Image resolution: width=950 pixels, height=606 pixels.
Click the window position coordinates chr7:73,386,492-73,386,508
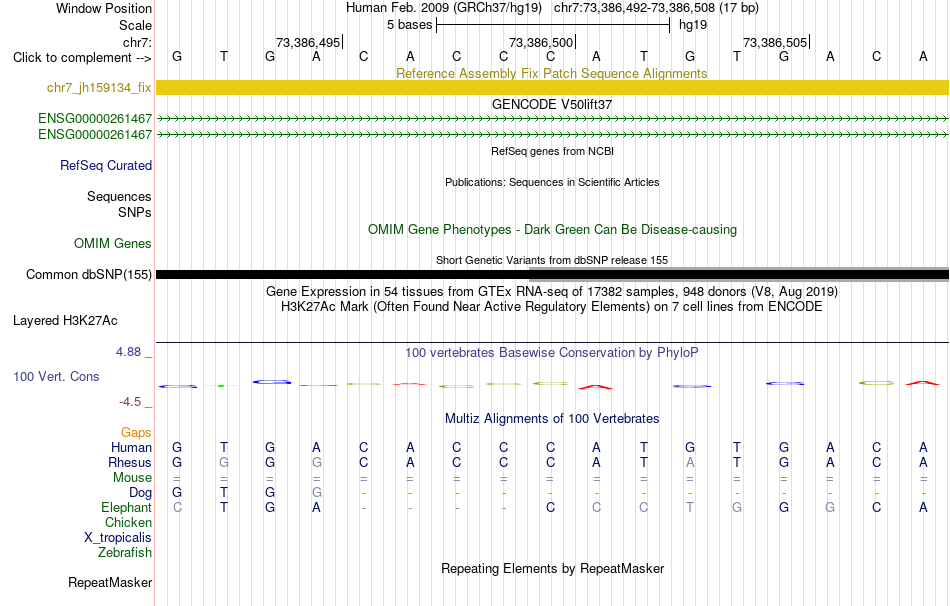pyautogui.click(x=634, y=8)
